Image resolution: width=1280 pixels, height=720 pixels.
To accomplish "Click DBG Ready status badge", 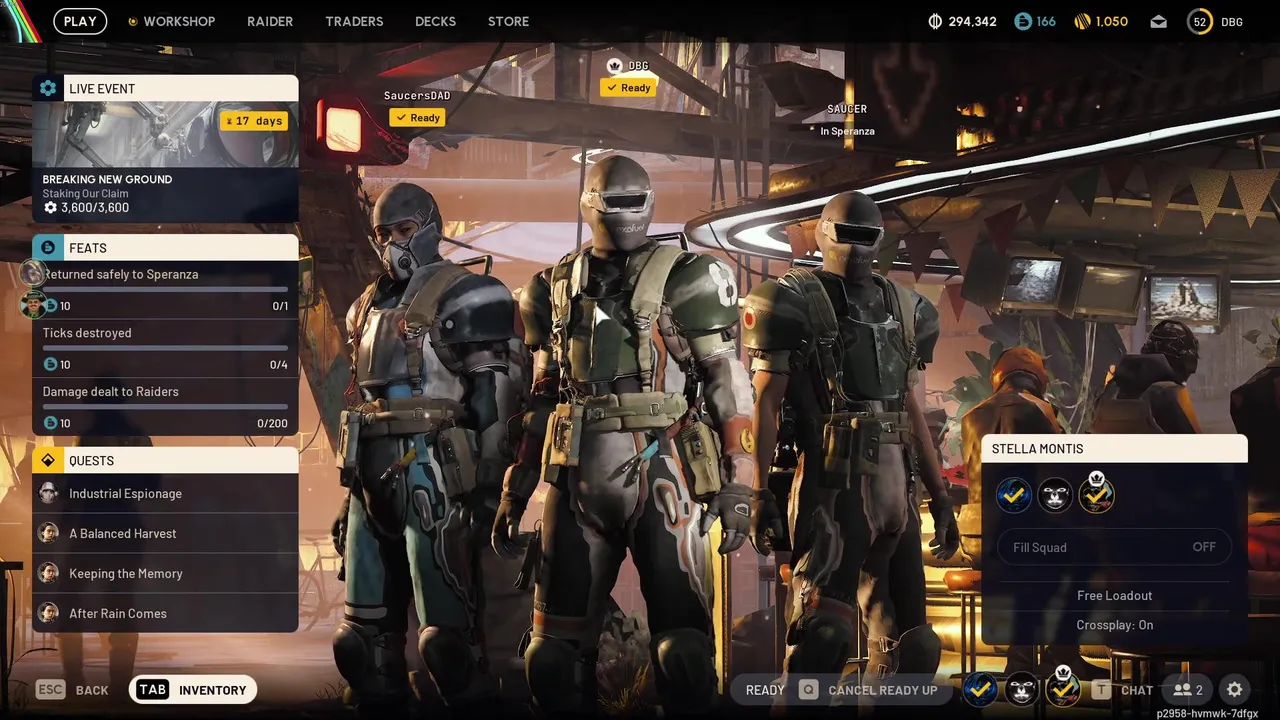I will 628,88.
